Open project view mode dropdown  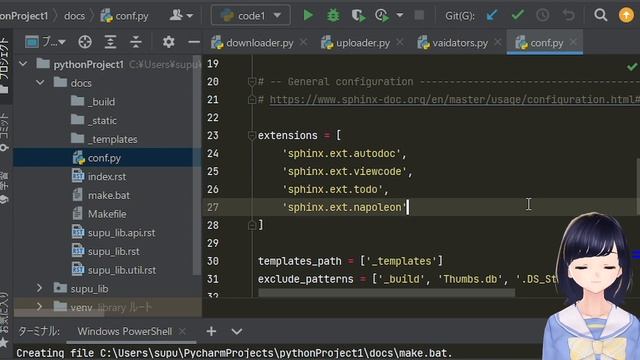pyautogui.click(x=45, y=42)
